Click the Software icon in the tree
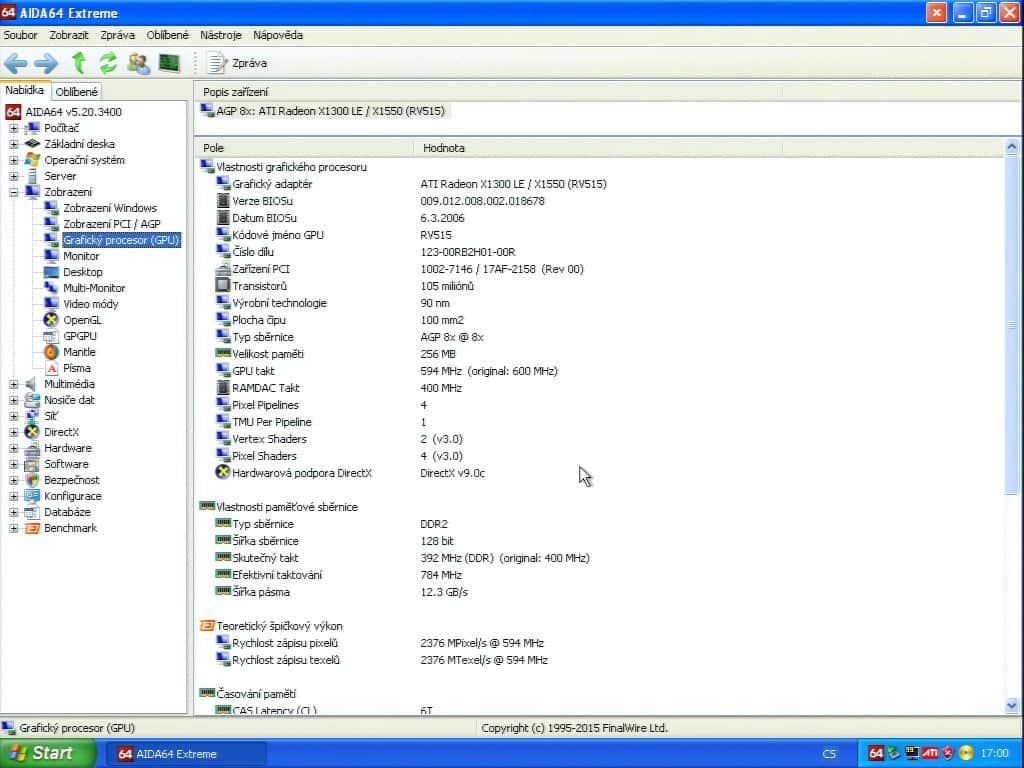Image resolution: width=1024 pixels, height=768 pixels. (x=31, y=464)
